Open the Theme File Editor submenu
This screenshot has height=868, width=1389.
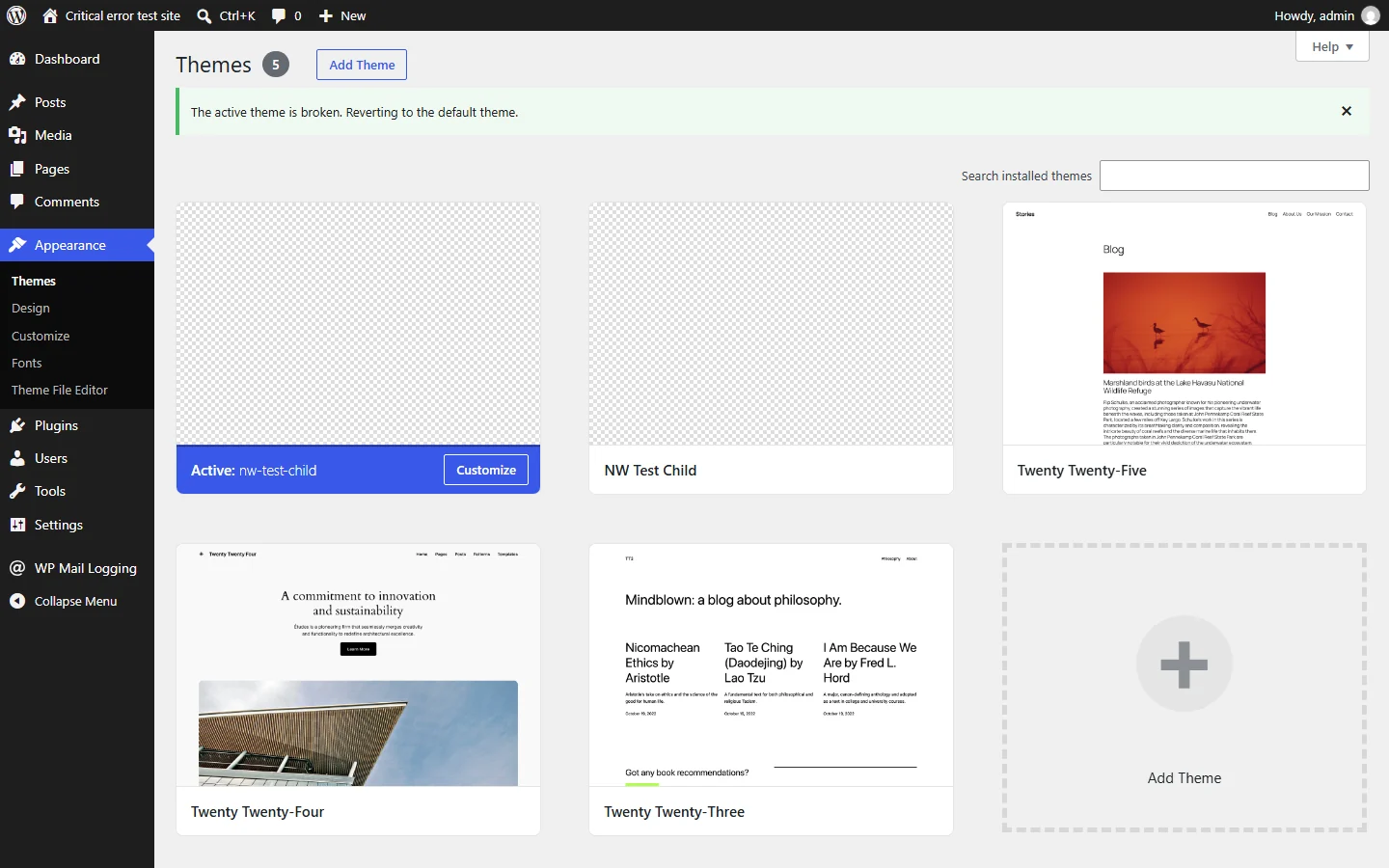[60, 390]
